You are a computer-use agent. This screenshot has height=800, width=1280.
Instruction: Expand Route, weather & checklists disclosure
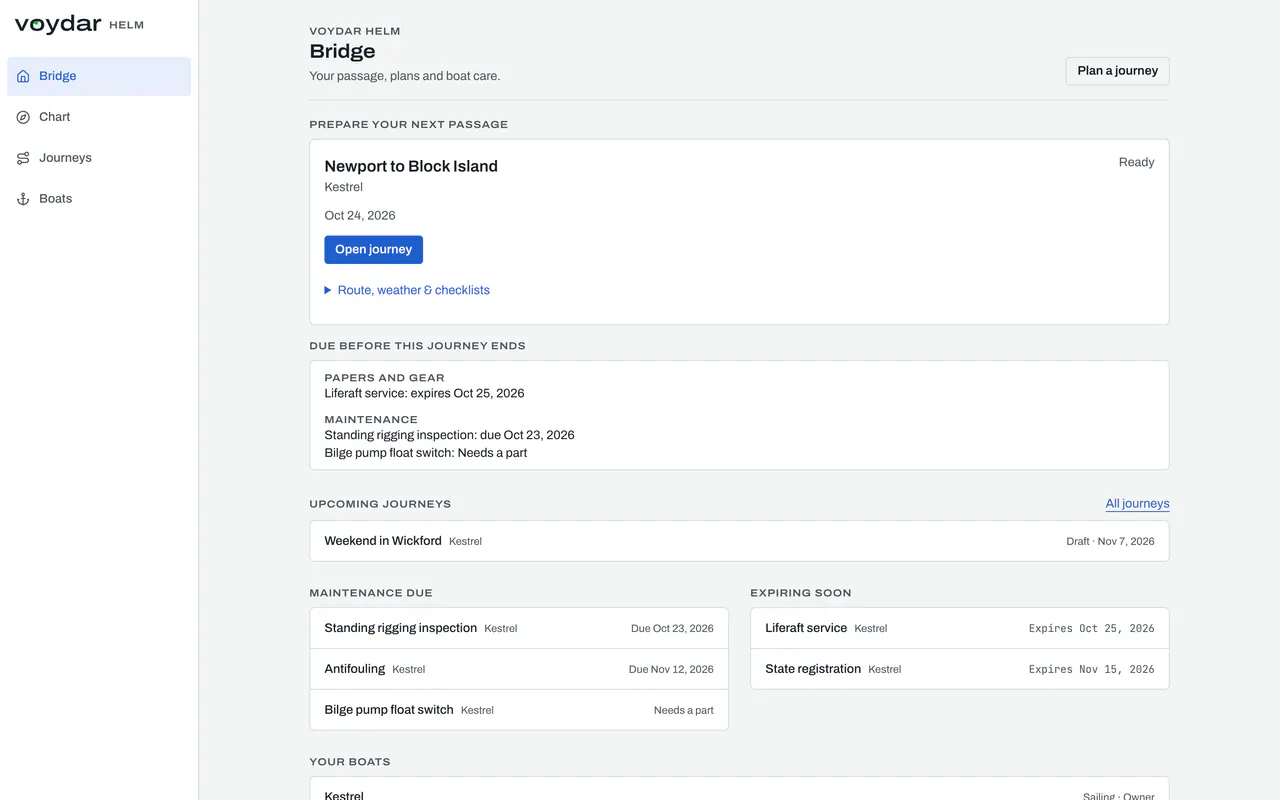click(x=407, y=290)
